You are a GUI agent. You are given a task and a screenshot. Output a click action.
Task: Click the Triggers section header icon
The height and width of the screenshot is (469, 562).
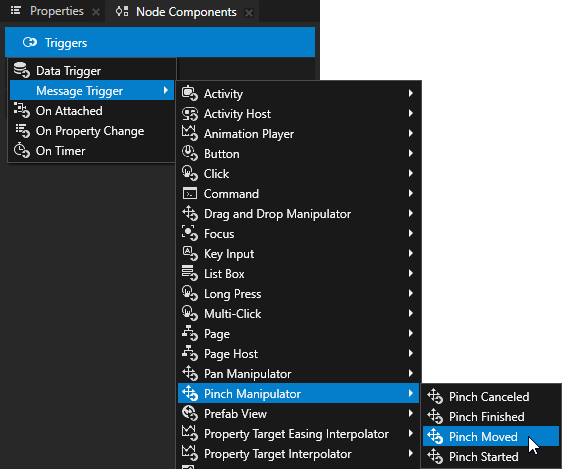pyautogui.click(x=30, y=42)
